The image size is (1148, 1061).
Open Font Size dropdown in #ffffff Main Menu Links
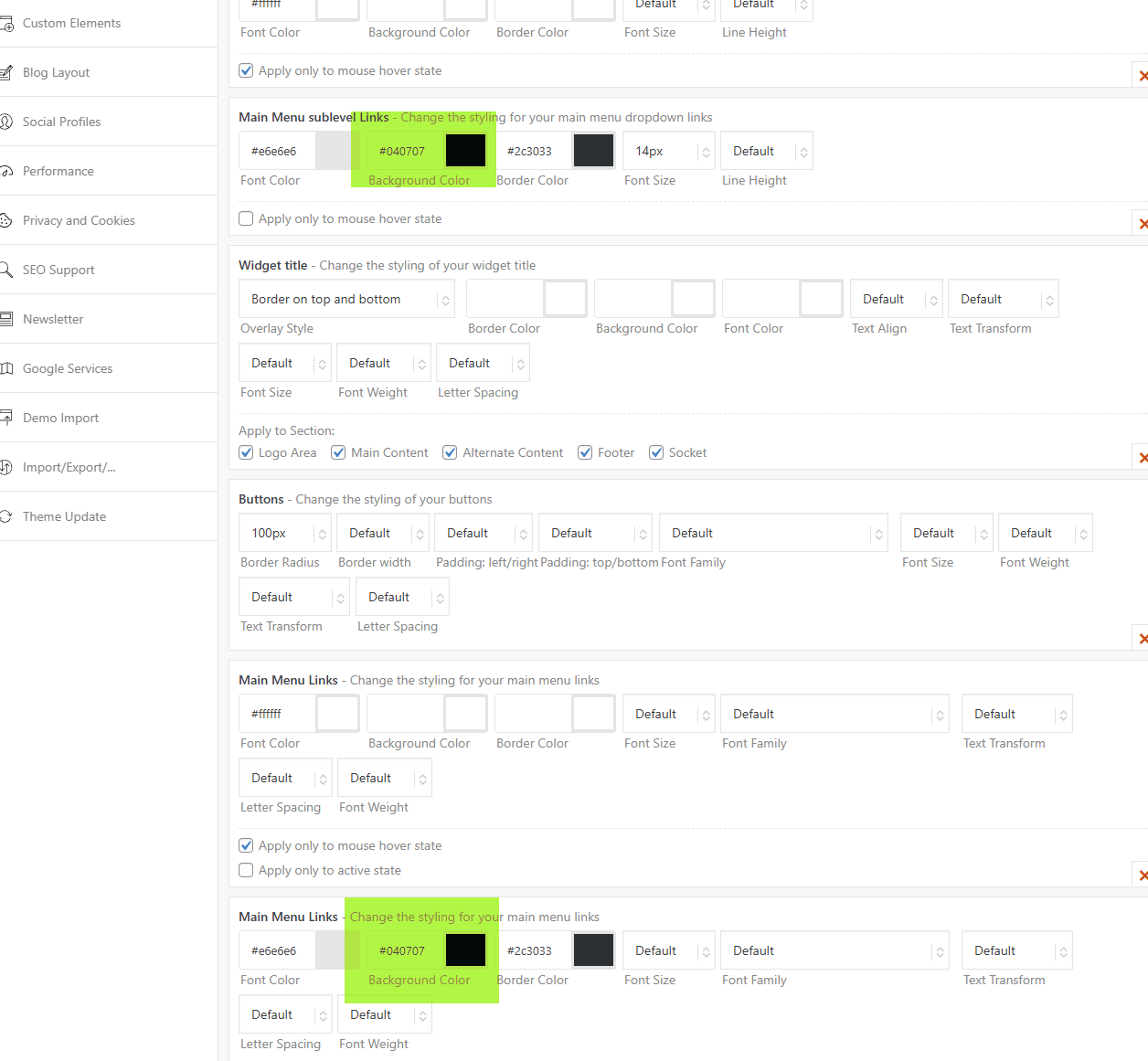pos(669,714)
